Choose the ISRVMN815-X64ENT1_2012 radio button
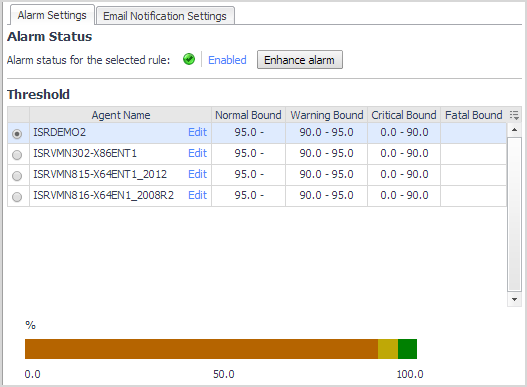The height and width of the screenshot is (387, 527). [x=17, y=176]
